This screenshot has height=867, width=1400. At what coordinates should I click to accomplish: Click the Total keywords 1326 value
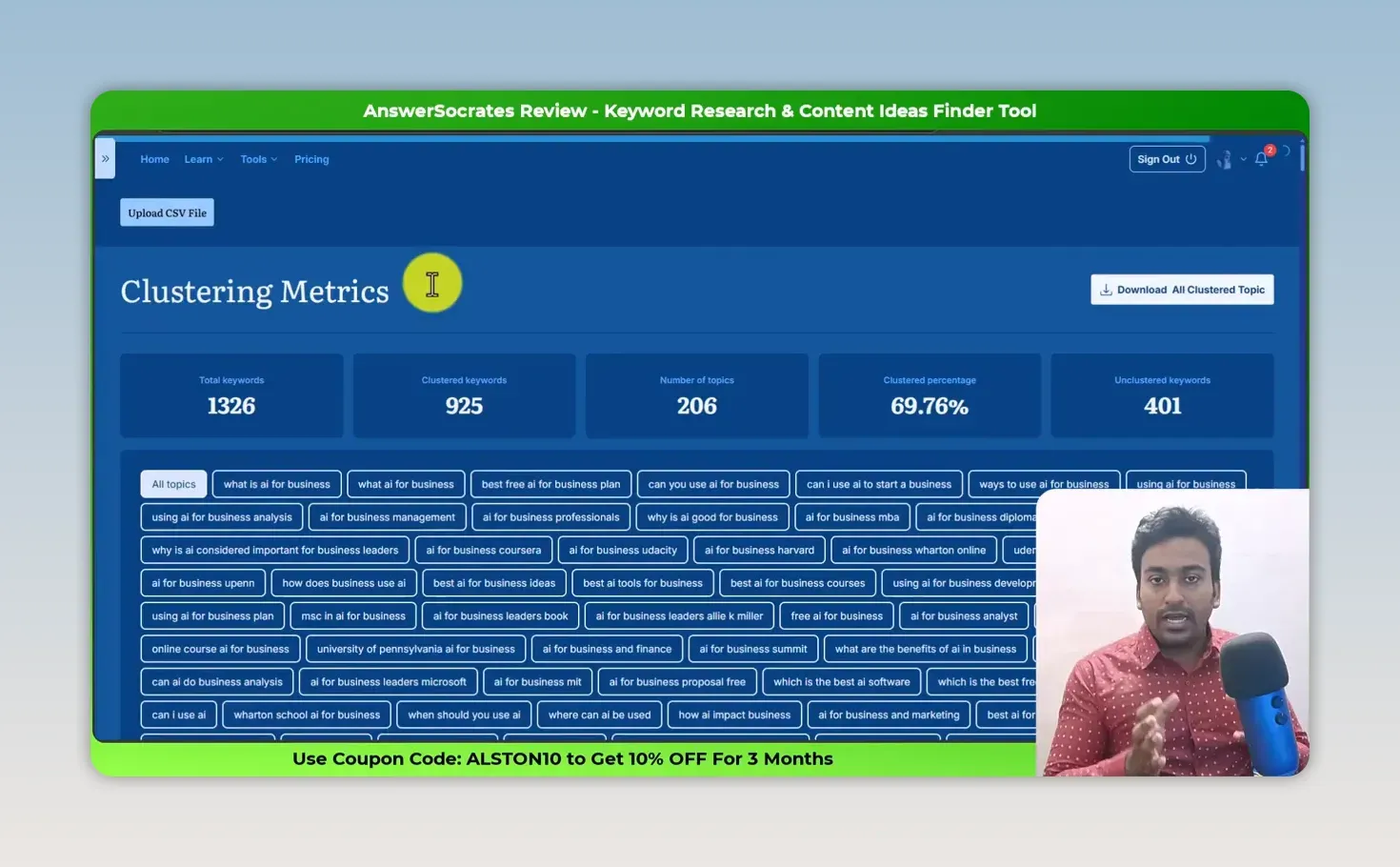(231, 406)
